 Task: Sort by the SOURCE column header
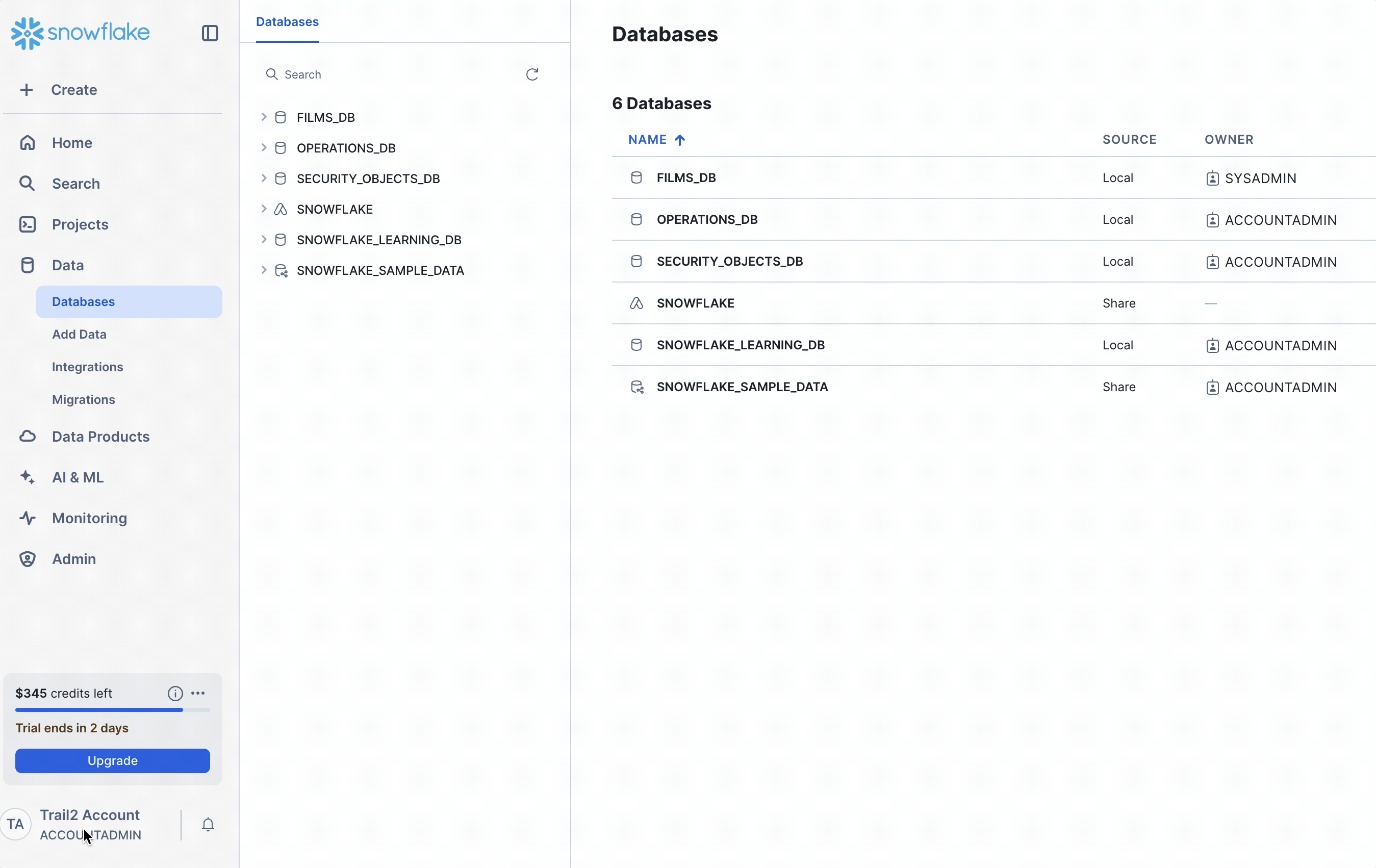coord(1129,140)
